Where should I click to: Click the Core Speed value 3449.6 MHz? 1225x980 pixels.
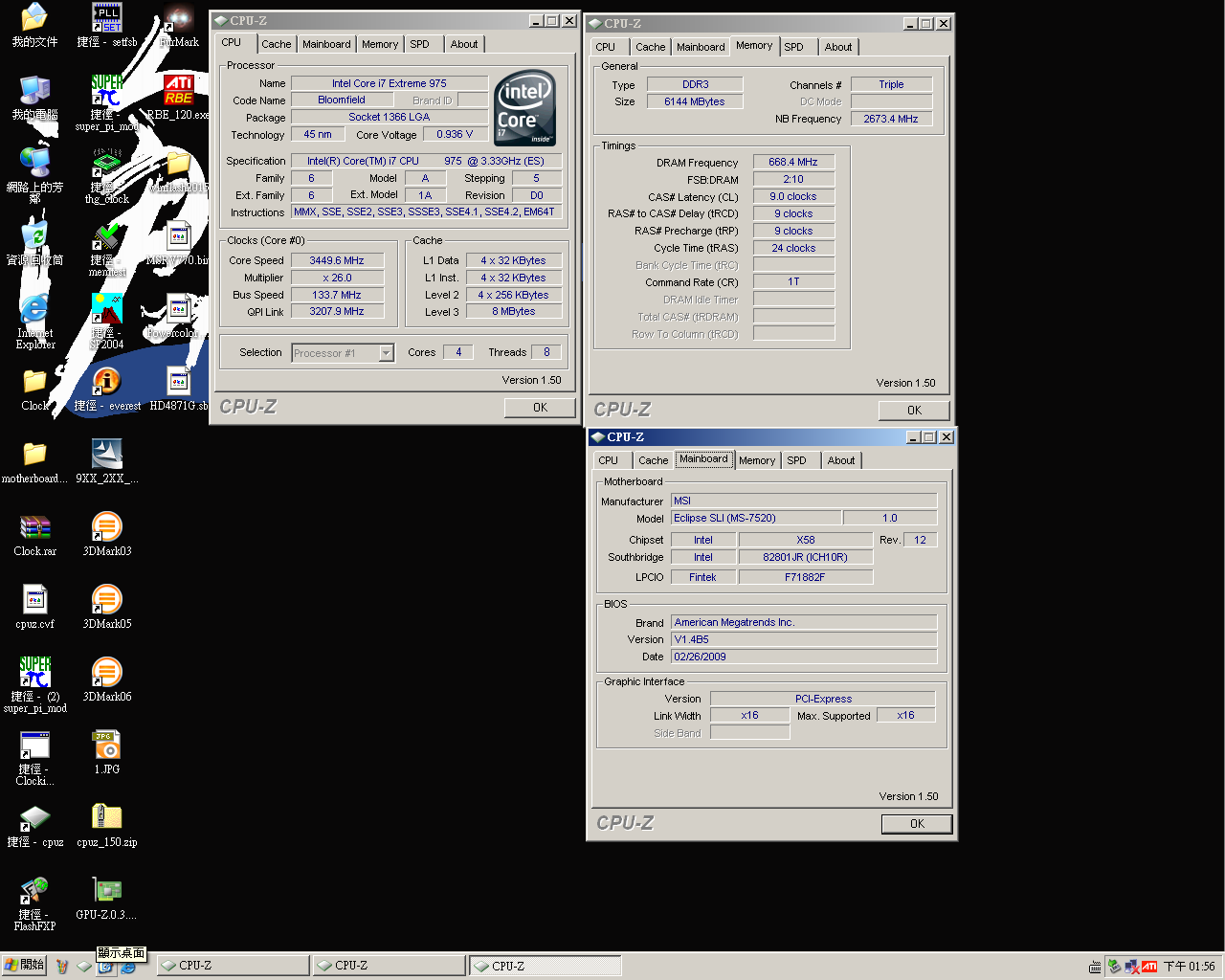click(x=337, y=260)
